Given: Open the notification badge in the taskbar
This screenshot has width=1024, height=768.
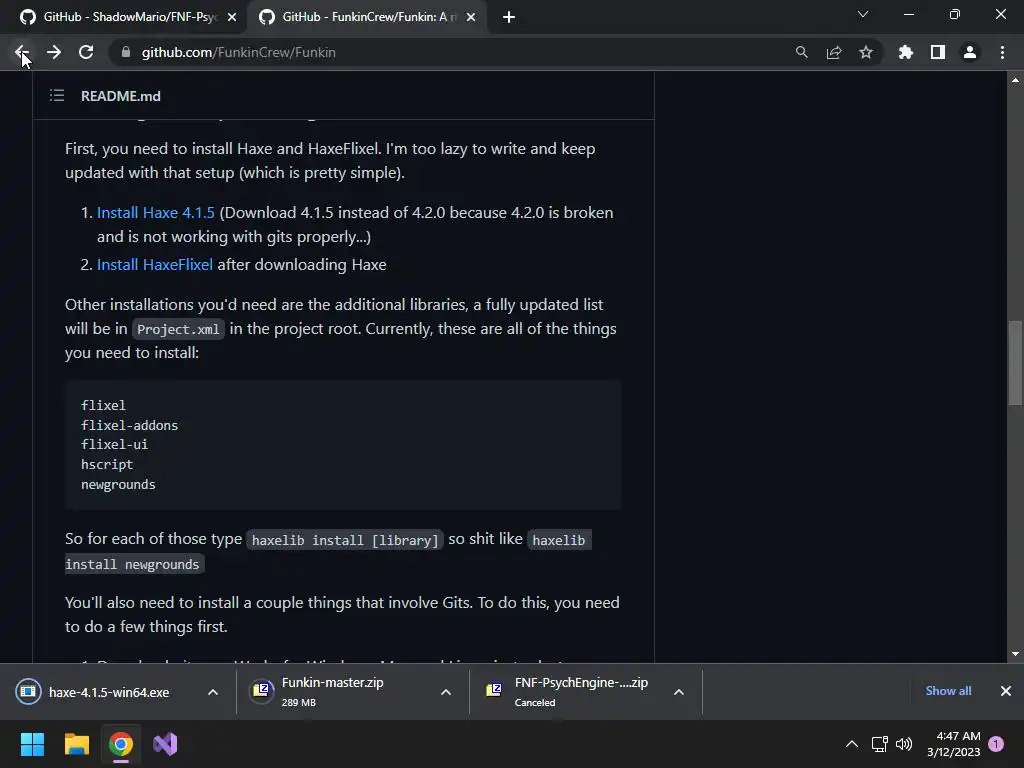Looking at the screenshot, I should point(996,744).
